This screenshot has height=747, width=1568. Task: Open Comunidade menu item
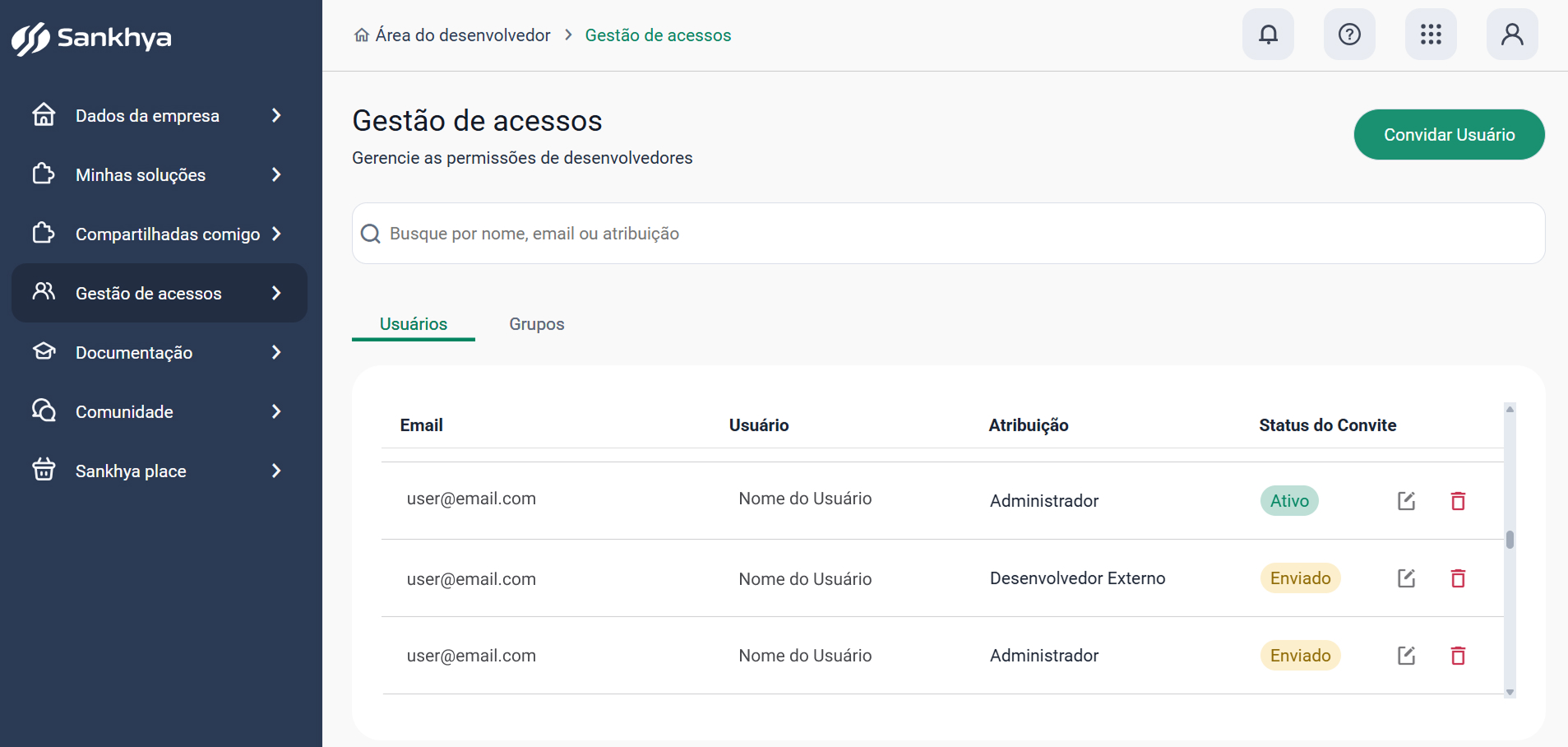point(160,411)
